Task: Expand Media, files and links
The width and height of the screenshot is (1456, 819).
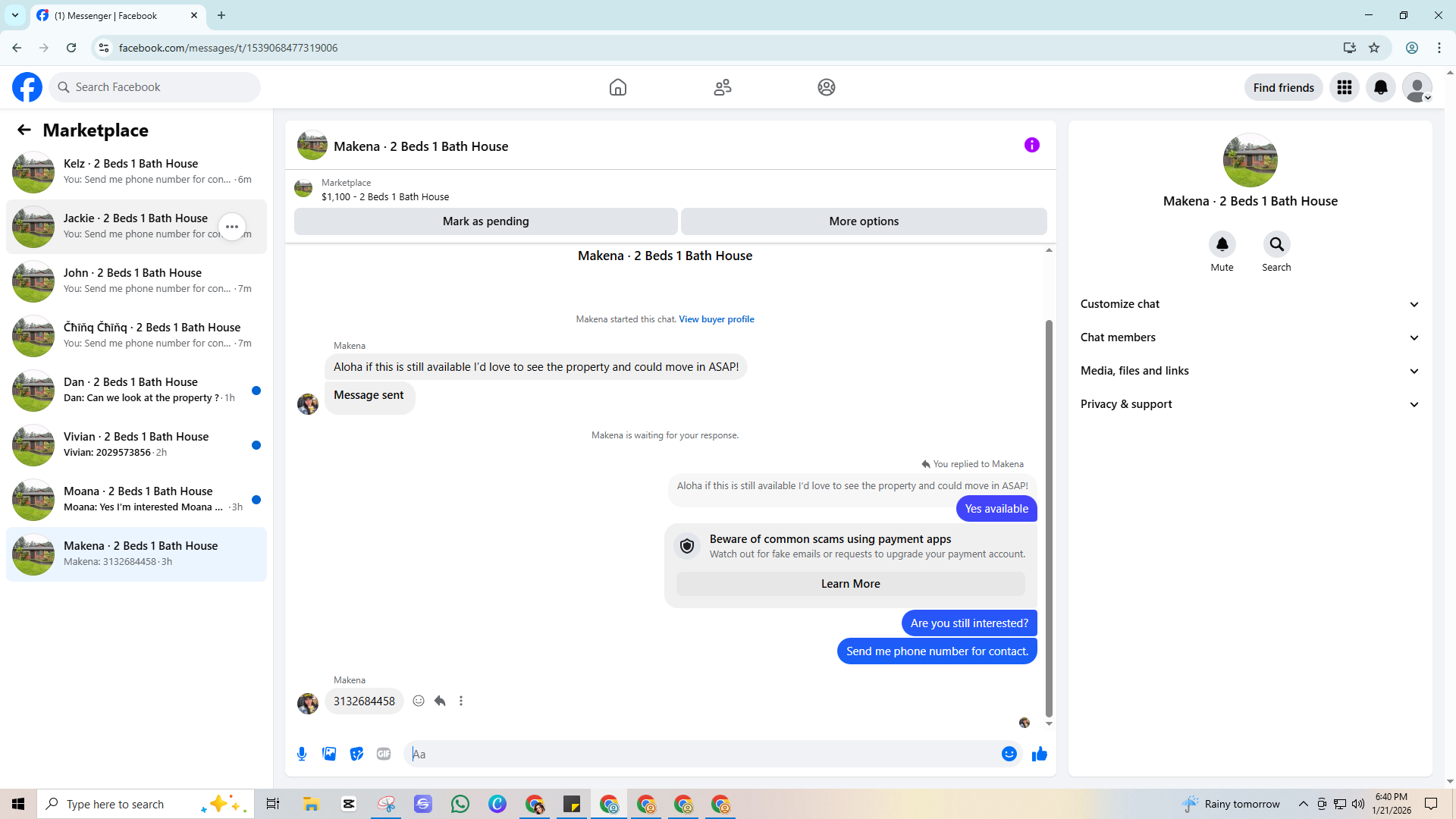Action: [1249, 371]
